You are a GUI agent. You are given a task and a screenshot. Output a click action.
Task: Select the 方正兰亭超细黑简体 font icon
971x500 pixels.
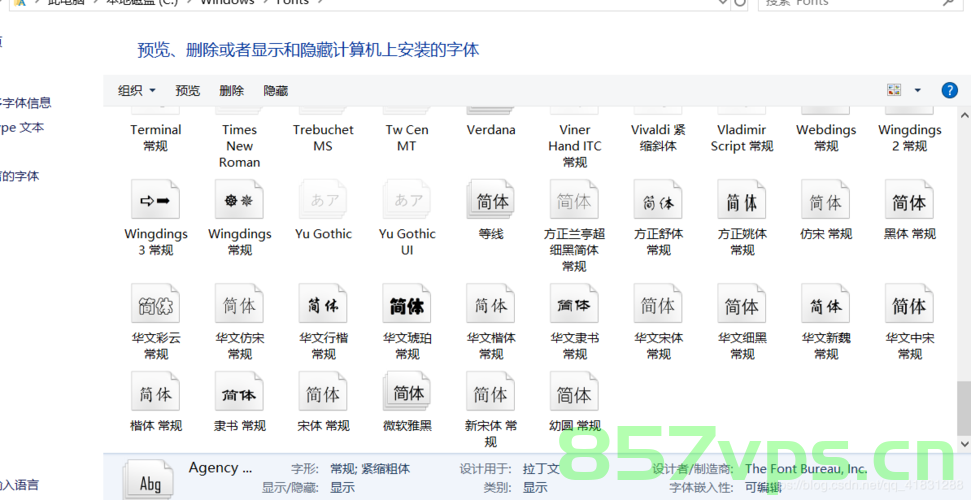tap(574, 200)
